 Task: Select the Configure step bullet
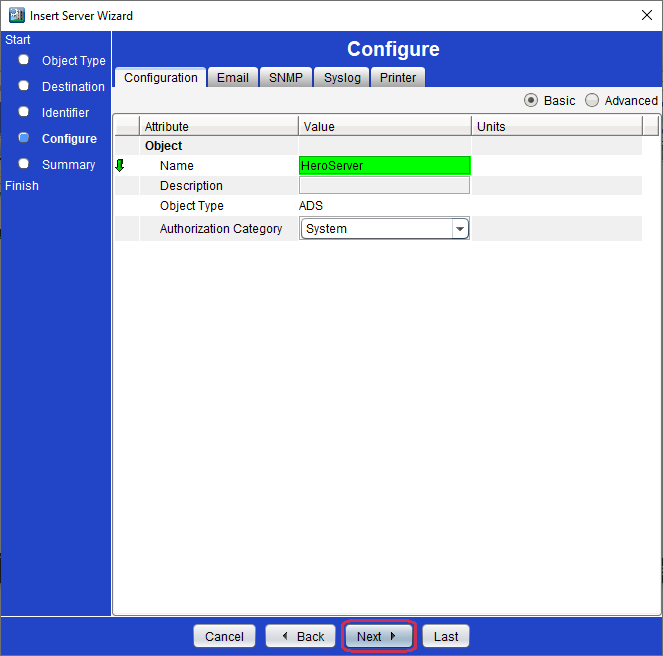[24, 138]
